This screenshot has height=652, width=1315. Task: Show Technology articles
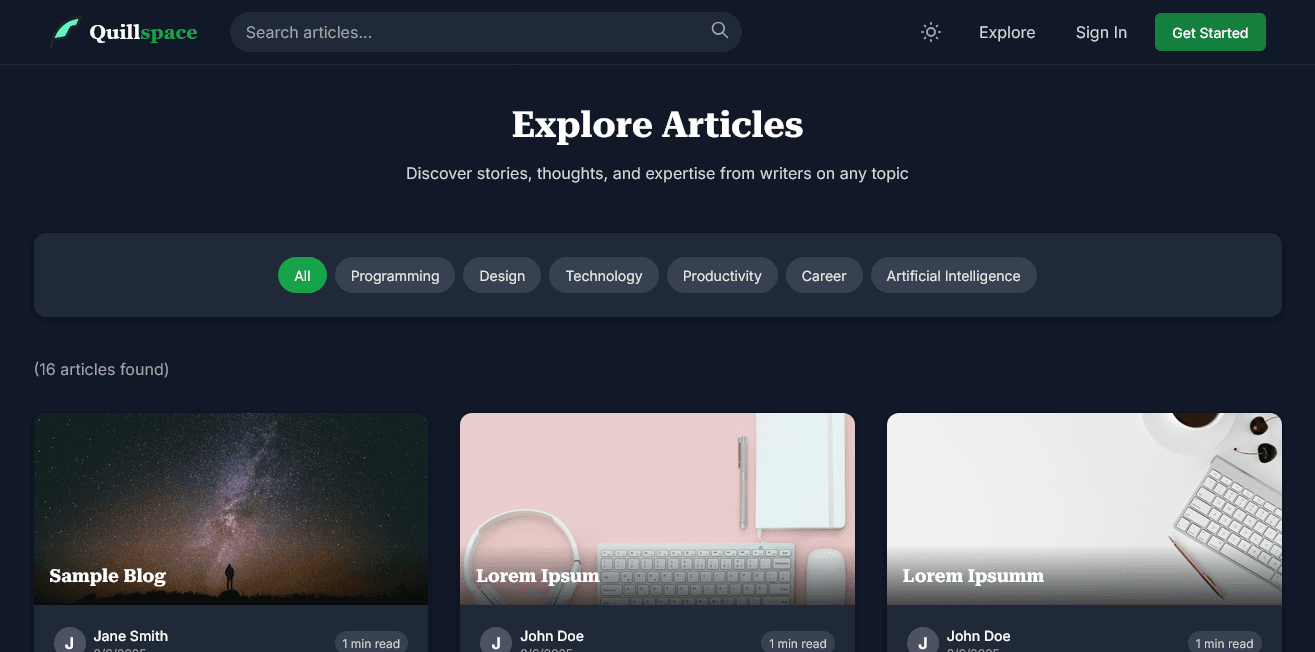[604, 276]
